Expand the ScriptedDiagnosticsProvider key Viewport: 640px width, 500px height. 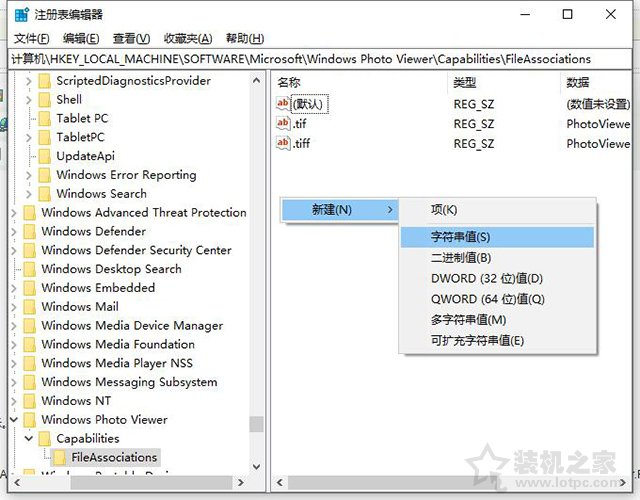29,81
